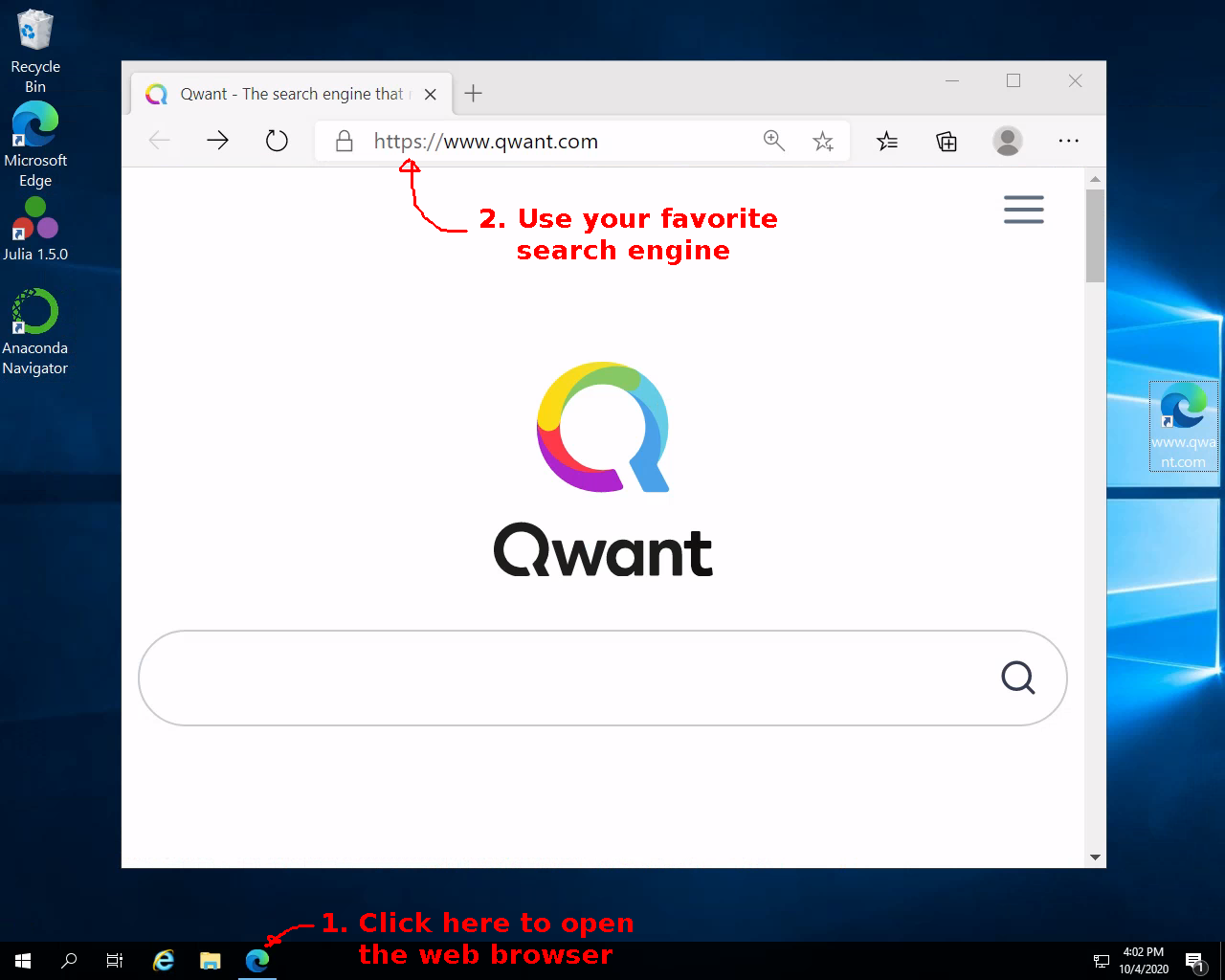
Task: Open Edge Settings and more menu
Action: point(1069,141)
